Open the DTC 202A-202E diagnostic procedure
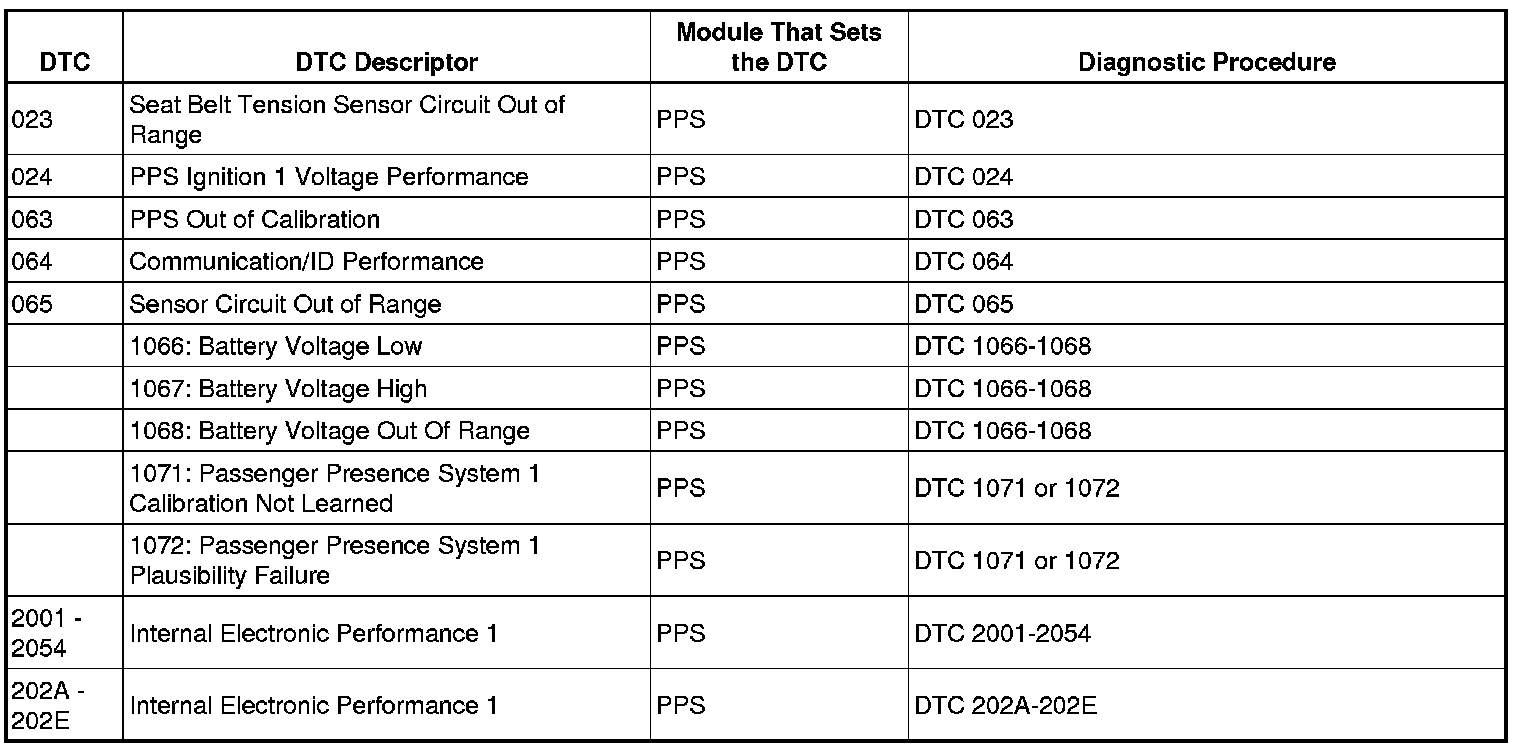This screenshot has width=1520, height=746. click(1005, 705)
